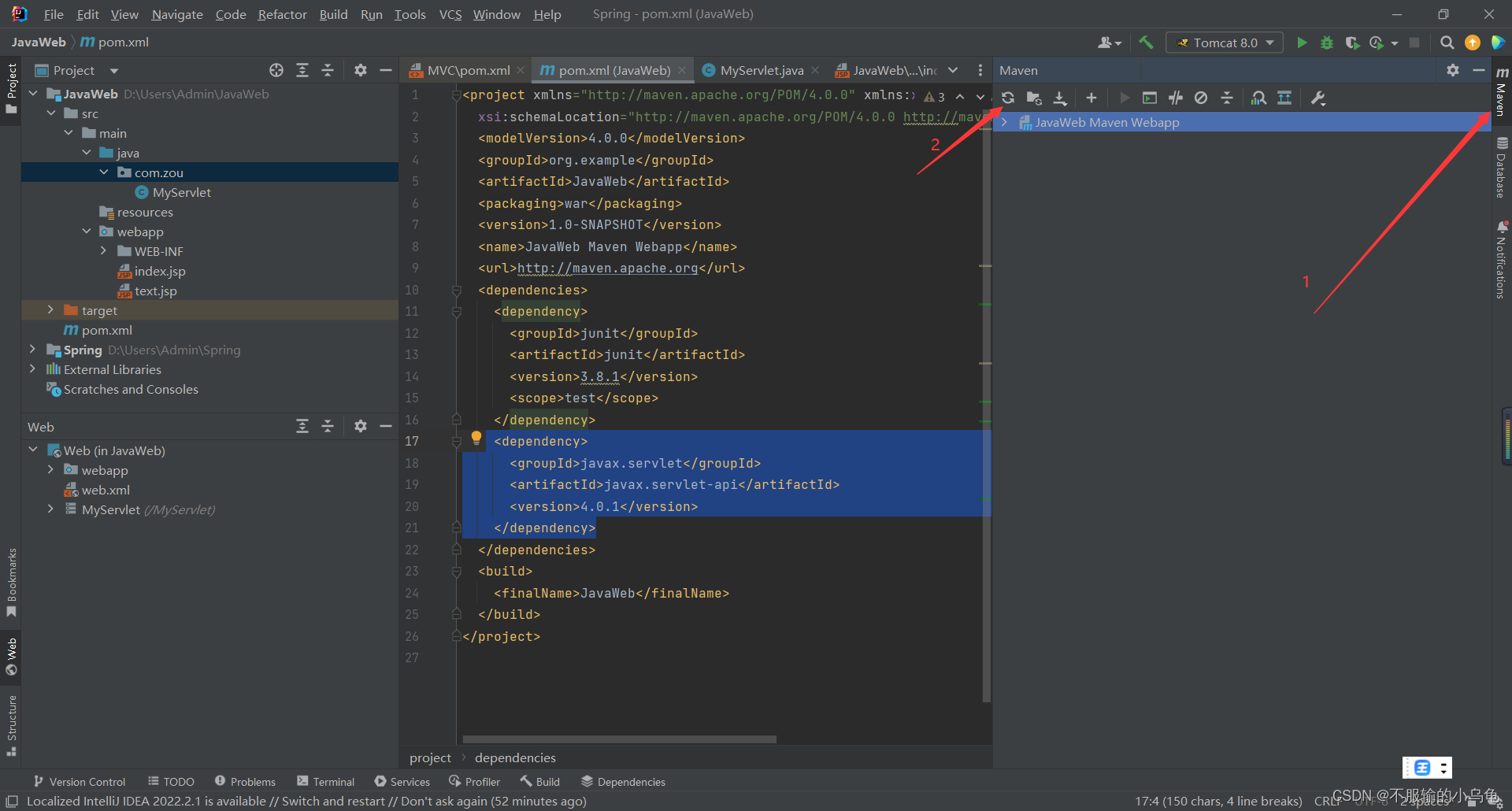The width and height of the screenshot is (1512, 811).
Task: Select text.jsp file
Action: 156,291
